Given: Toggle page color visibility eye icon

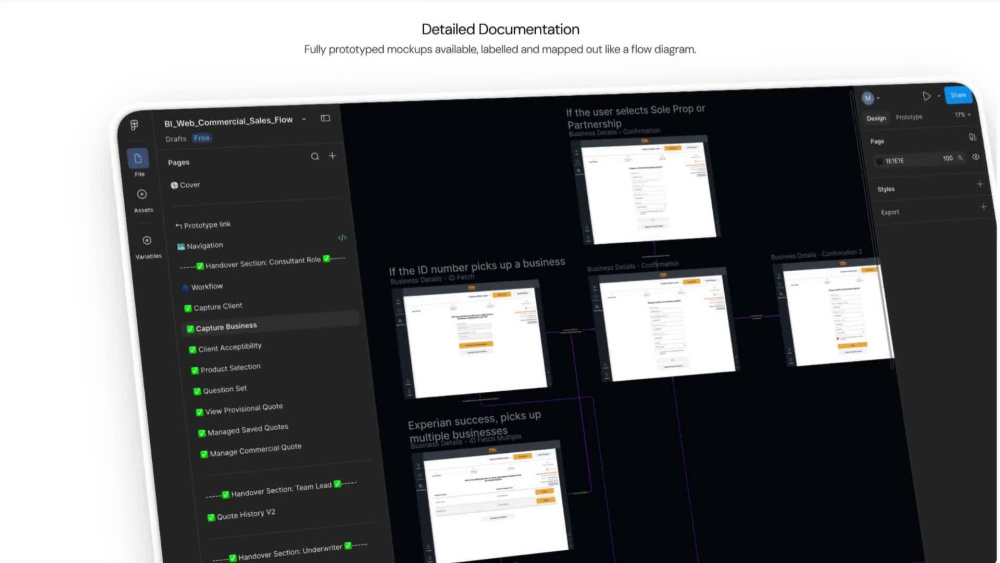Looking at the screenshot, I should tap(976, 157).
